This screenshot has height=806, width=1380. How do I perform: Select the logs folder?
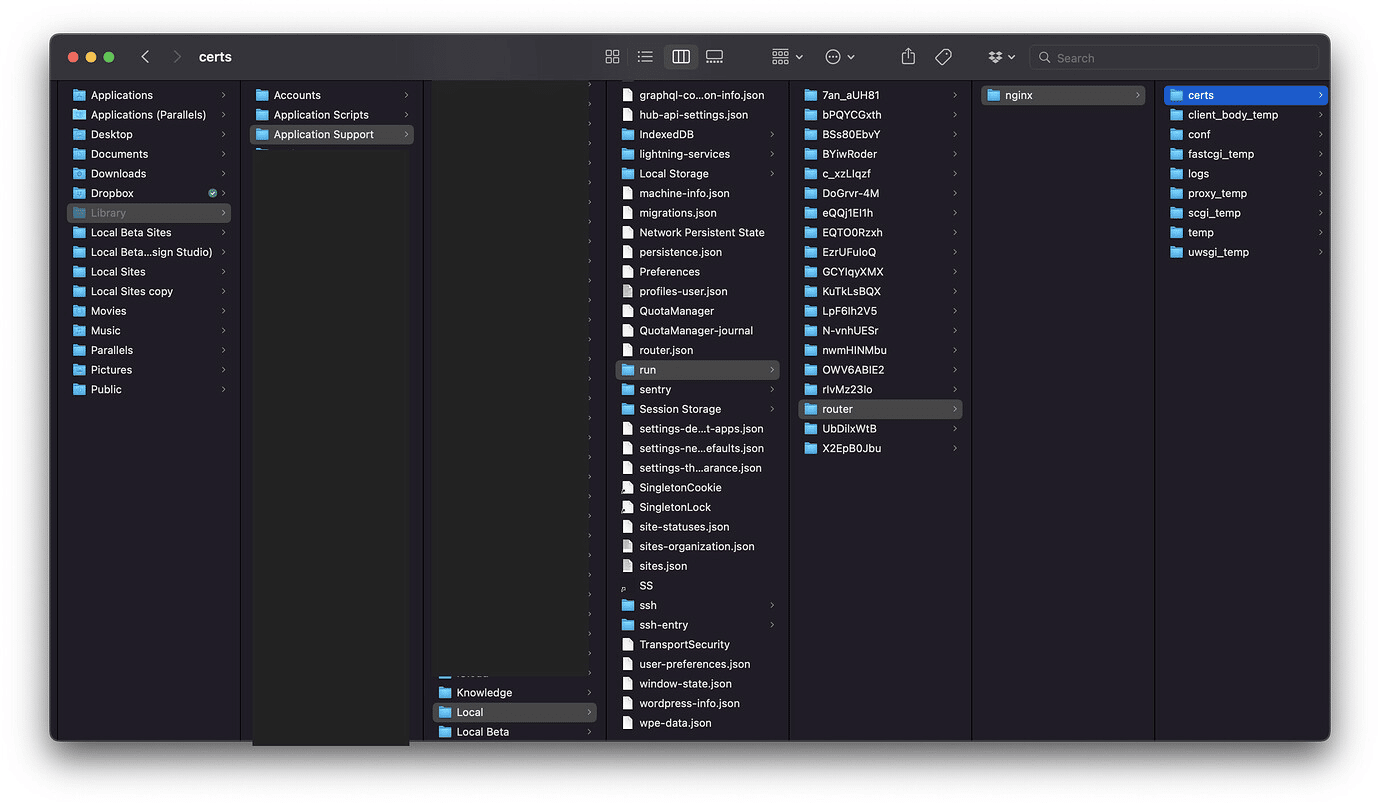[1246, 173]
